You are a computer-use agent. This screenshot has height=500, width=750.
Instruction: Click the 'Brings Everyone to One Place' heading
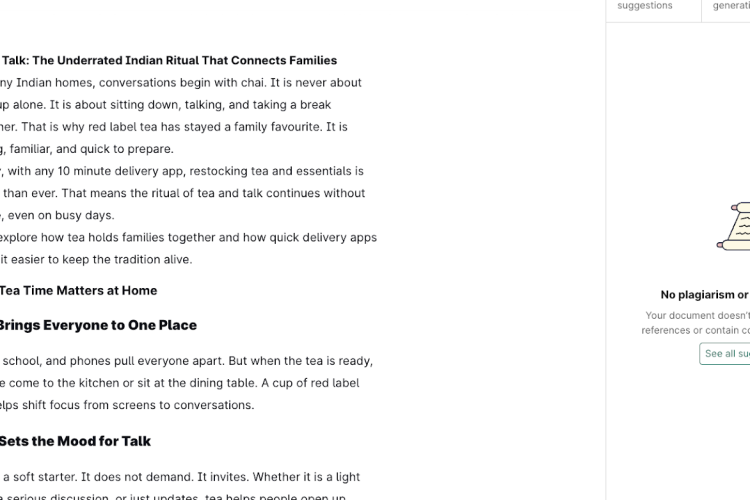98,325
